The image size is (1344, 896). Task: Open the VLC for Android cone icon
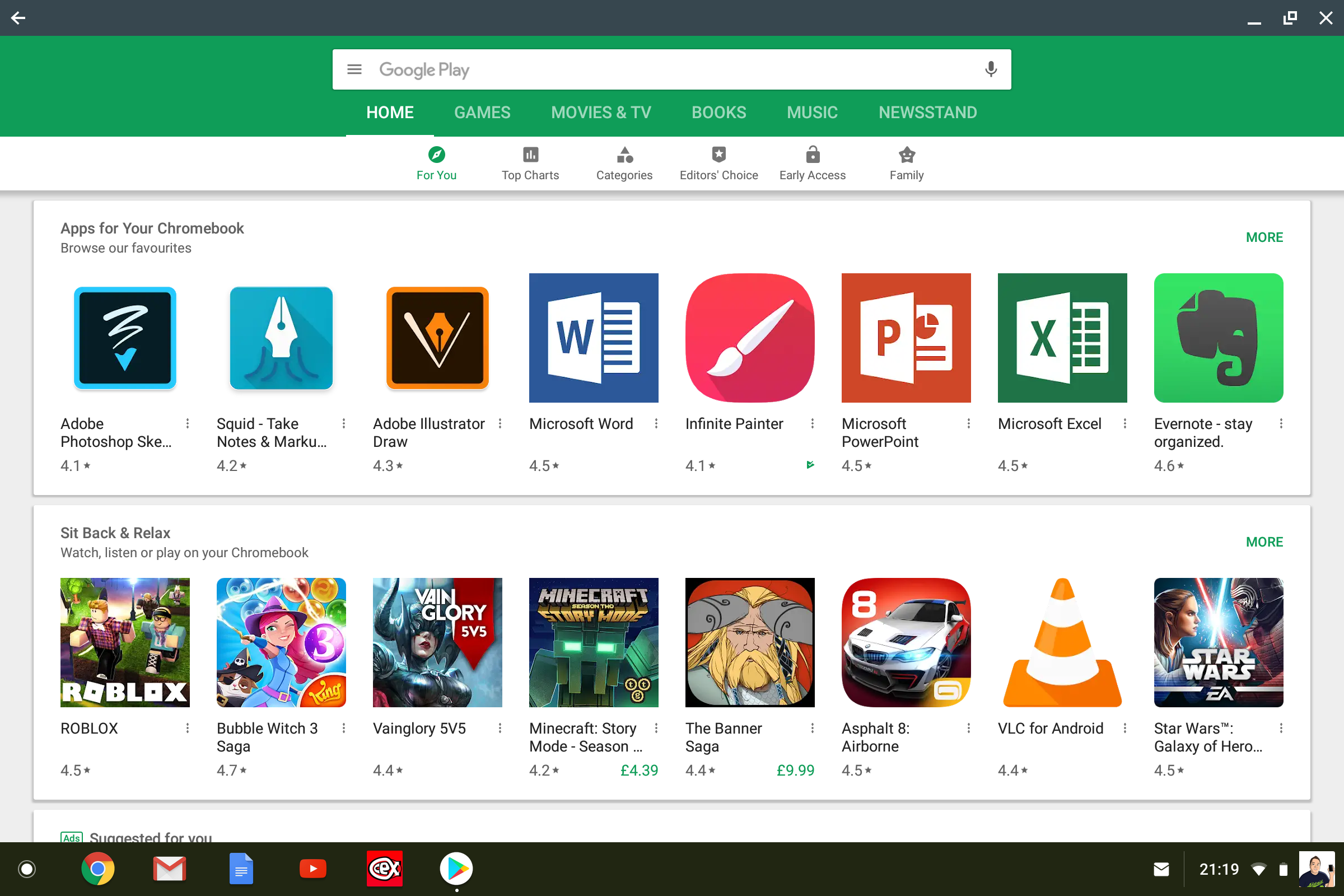tap(1062, 642)
